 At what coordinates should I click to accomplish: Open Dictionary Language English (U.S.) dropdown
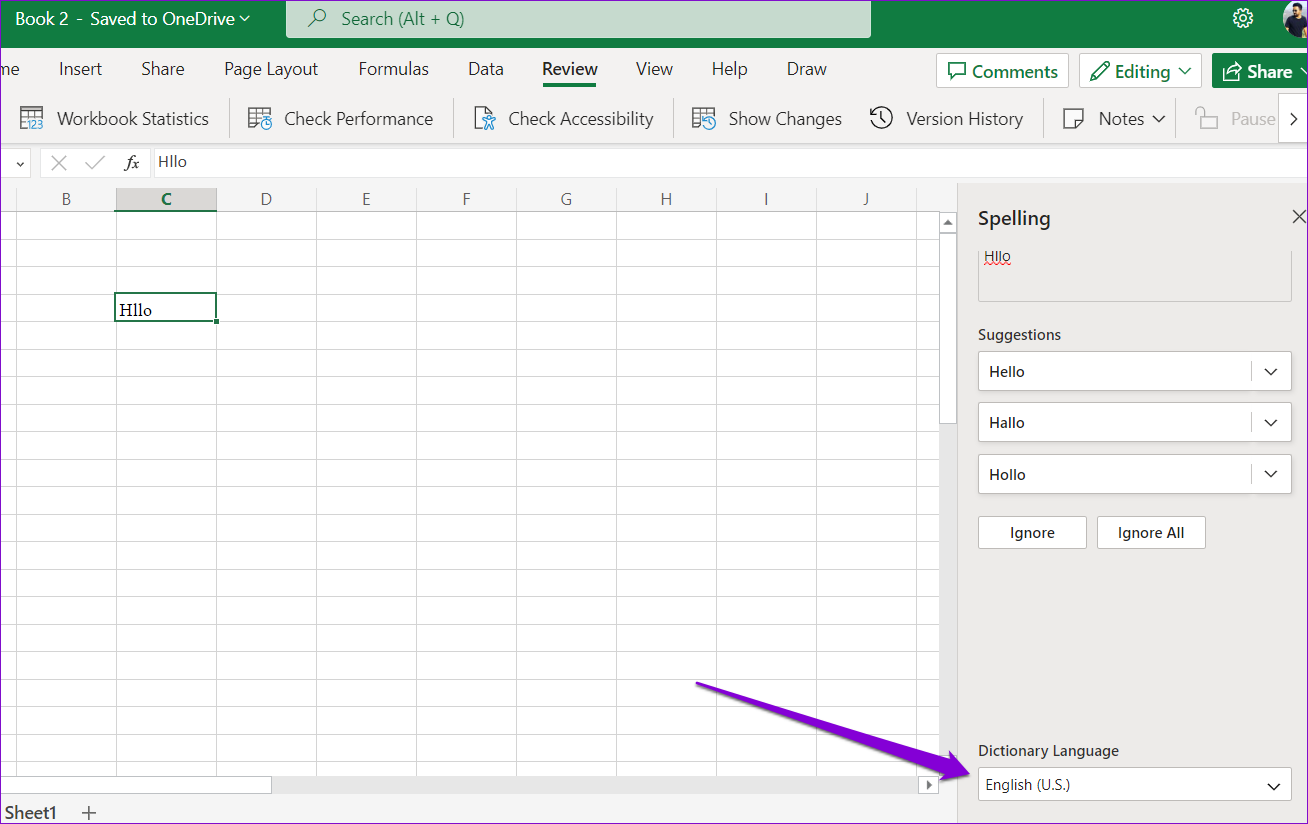pos(1135,785)
